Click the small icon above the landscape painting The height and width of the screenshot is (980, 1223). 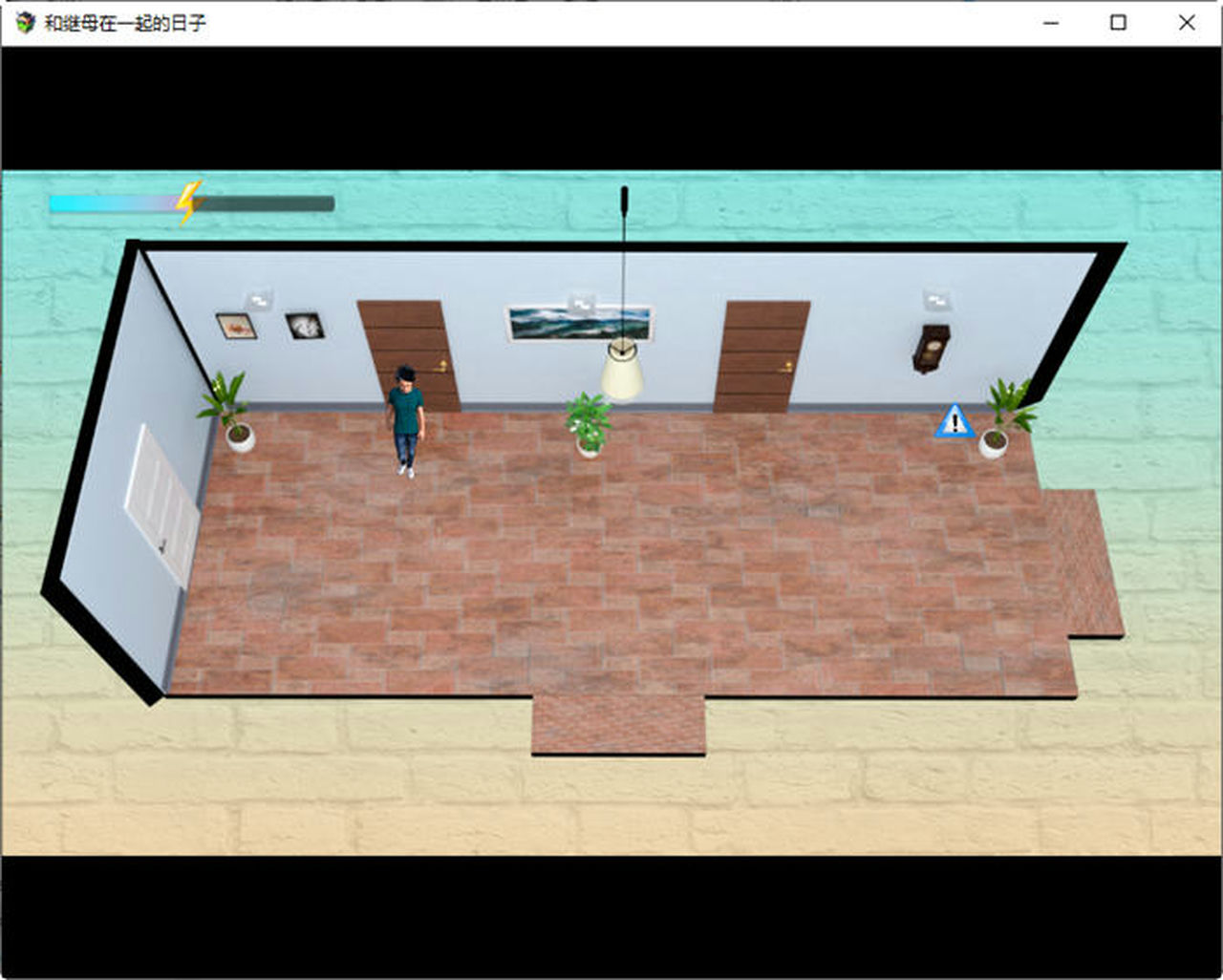tap(579, 303)
